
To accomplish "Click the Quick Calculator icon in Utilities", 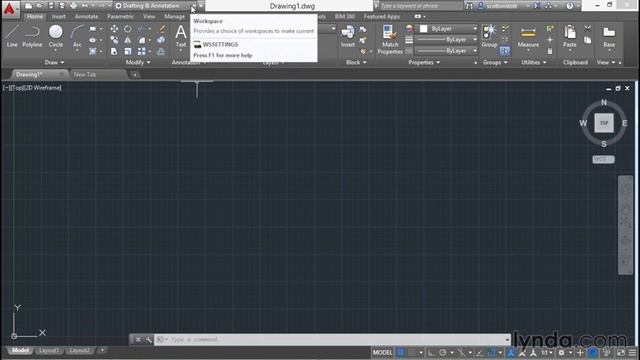I will (x=550, y=51).
